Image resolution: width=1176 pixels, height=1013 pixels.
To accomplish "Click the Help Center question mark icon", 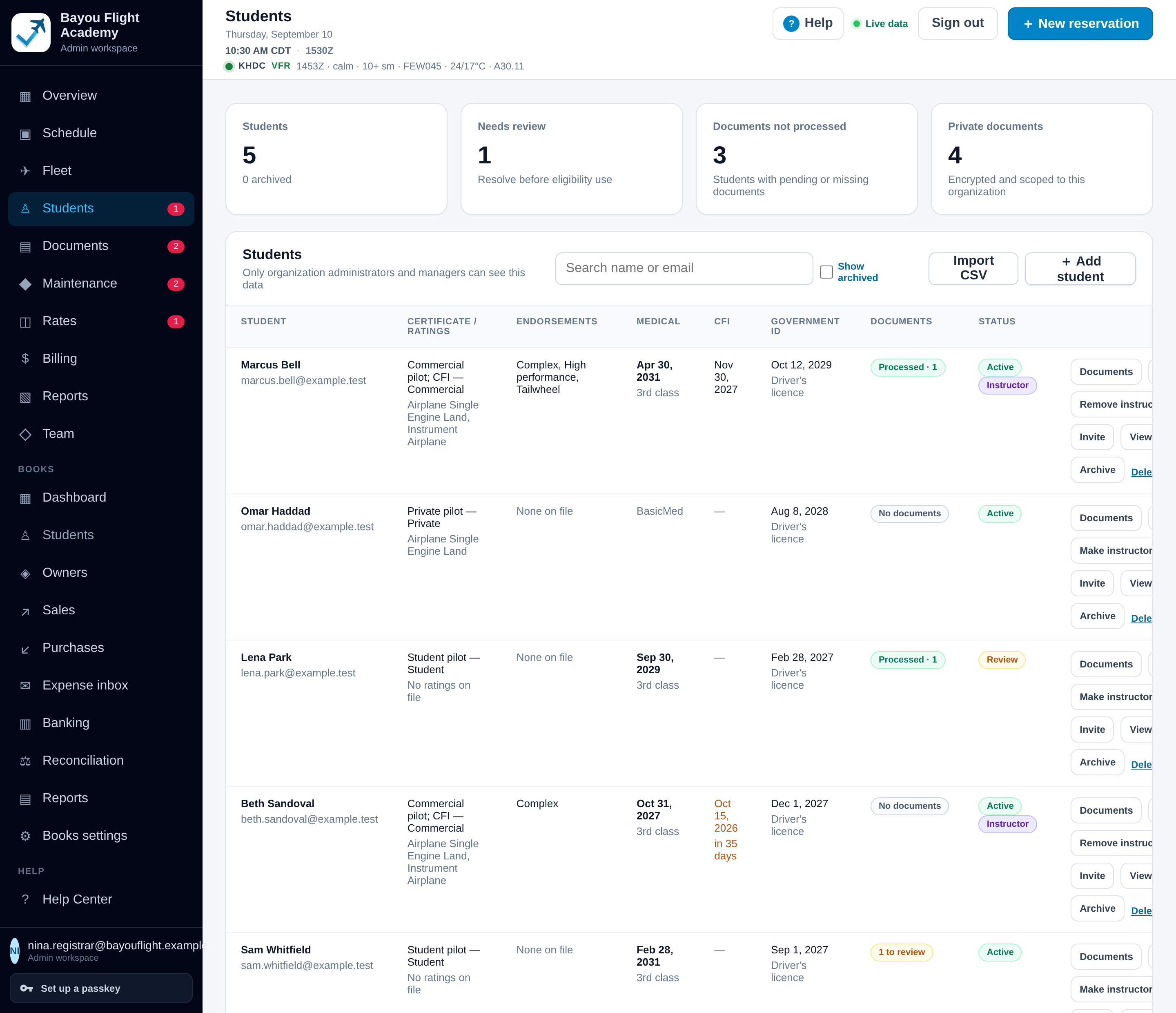I will [25, 899].
